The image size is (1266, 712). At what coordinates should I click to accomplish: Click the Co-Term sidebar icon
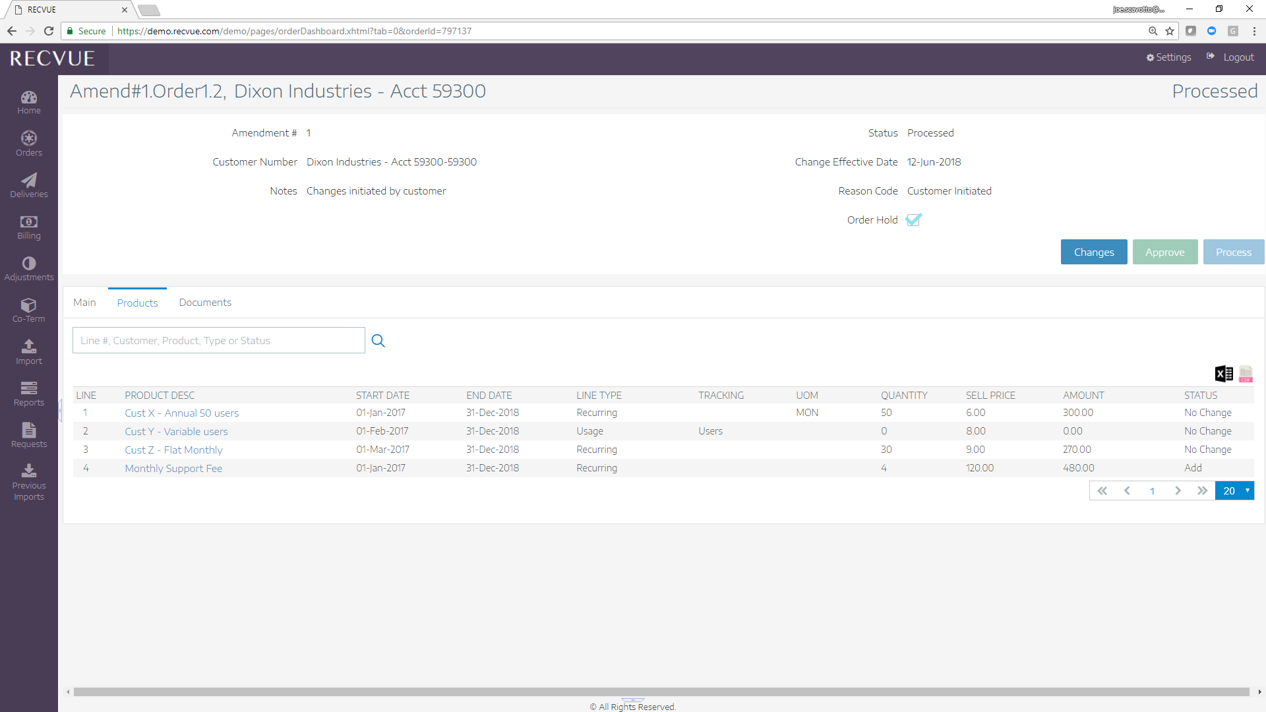pyautogui.click(x=28, y=311)
